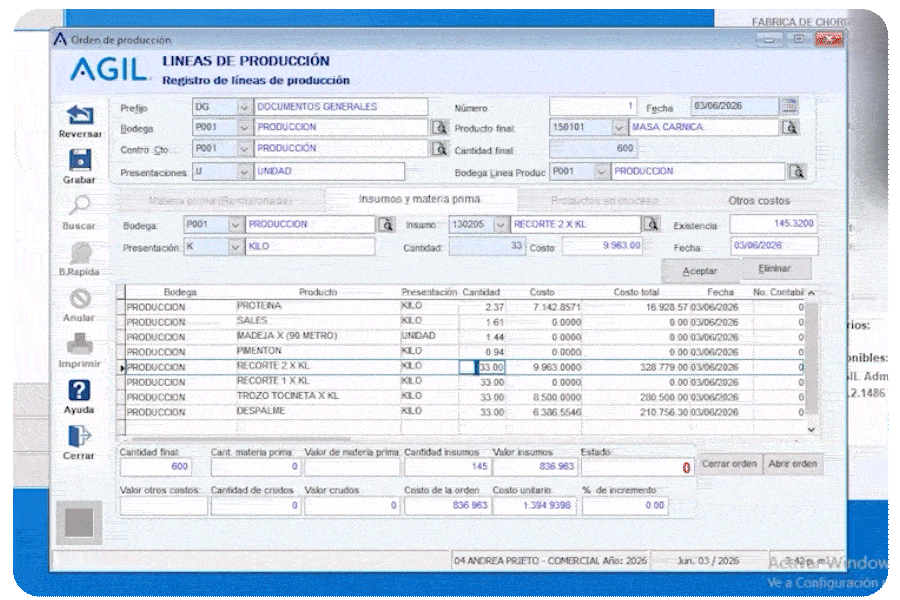Switch to Otros costos tab
The image size is (900, 600).
759,201
